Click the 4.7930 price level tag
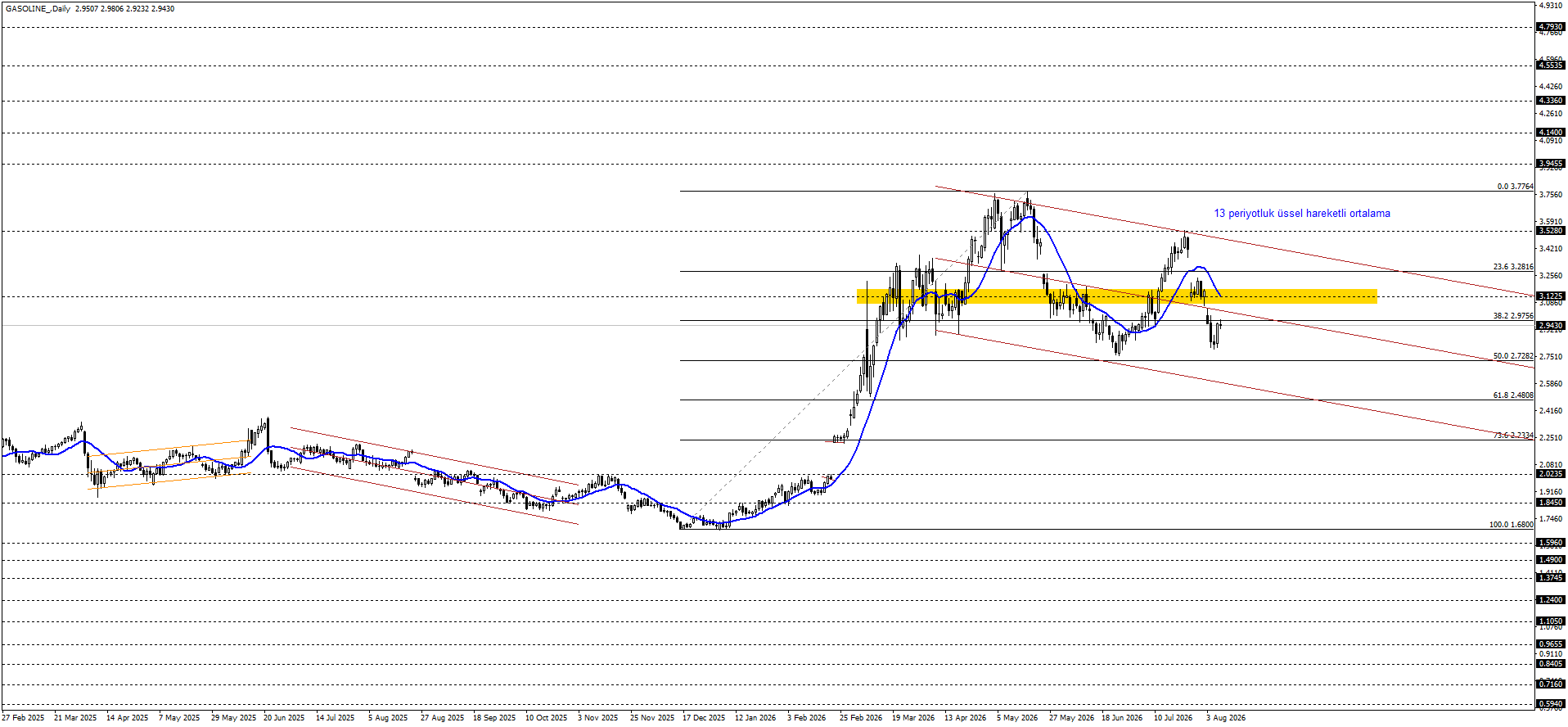This screenshot has height=727, width=1568. 1551,27
